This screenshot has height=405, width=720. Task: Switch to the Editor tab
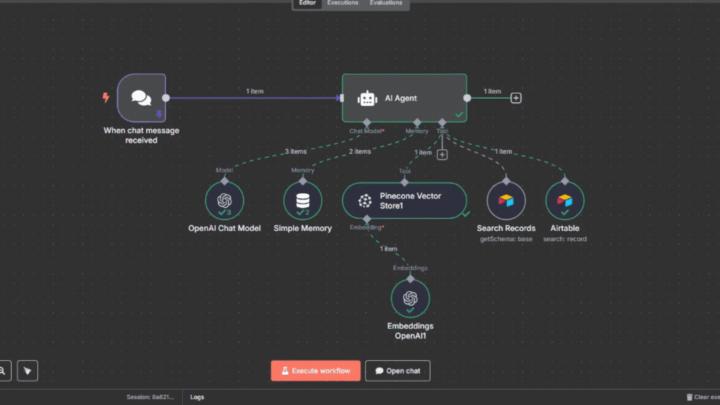[x=307, y=3]
